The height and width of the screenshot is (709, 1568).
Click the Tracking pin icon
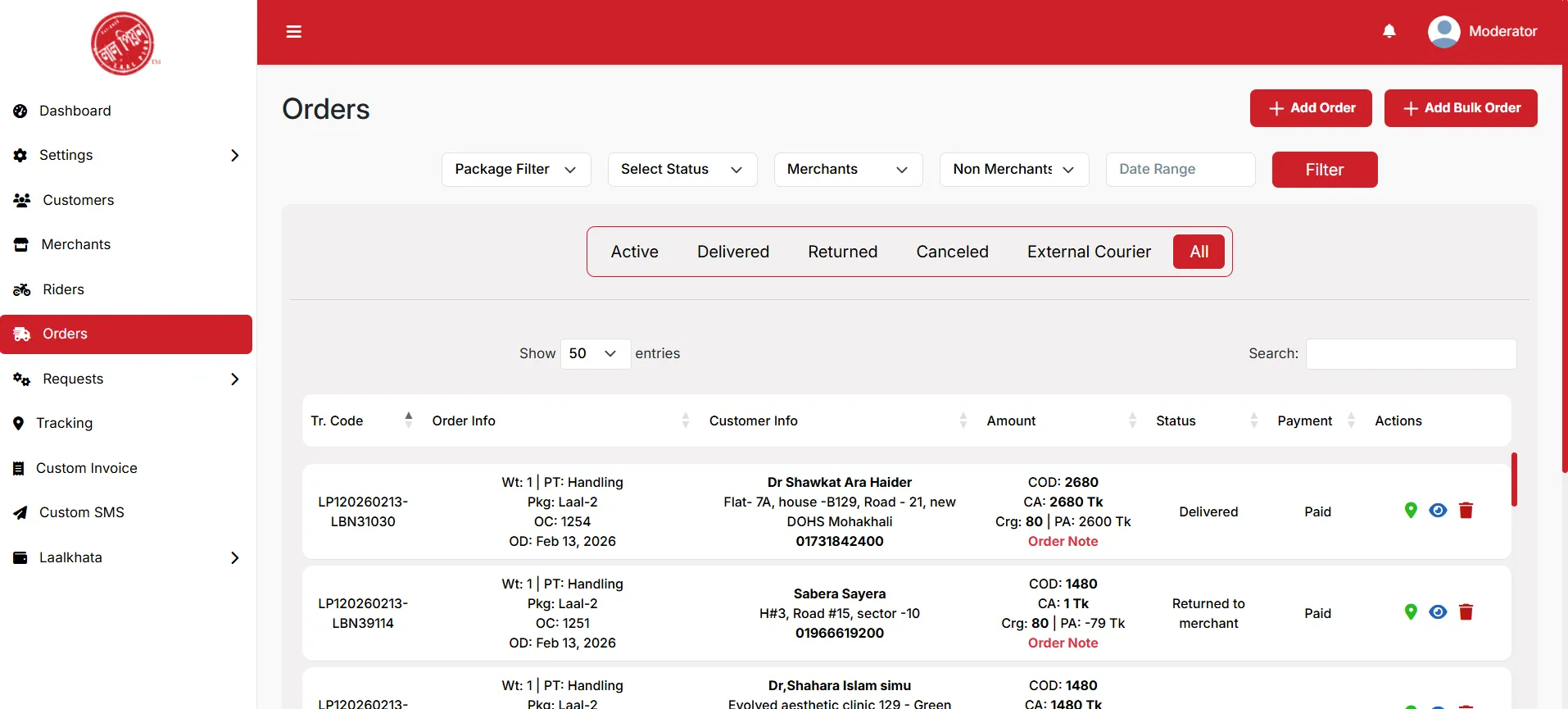tap(19, 423)
